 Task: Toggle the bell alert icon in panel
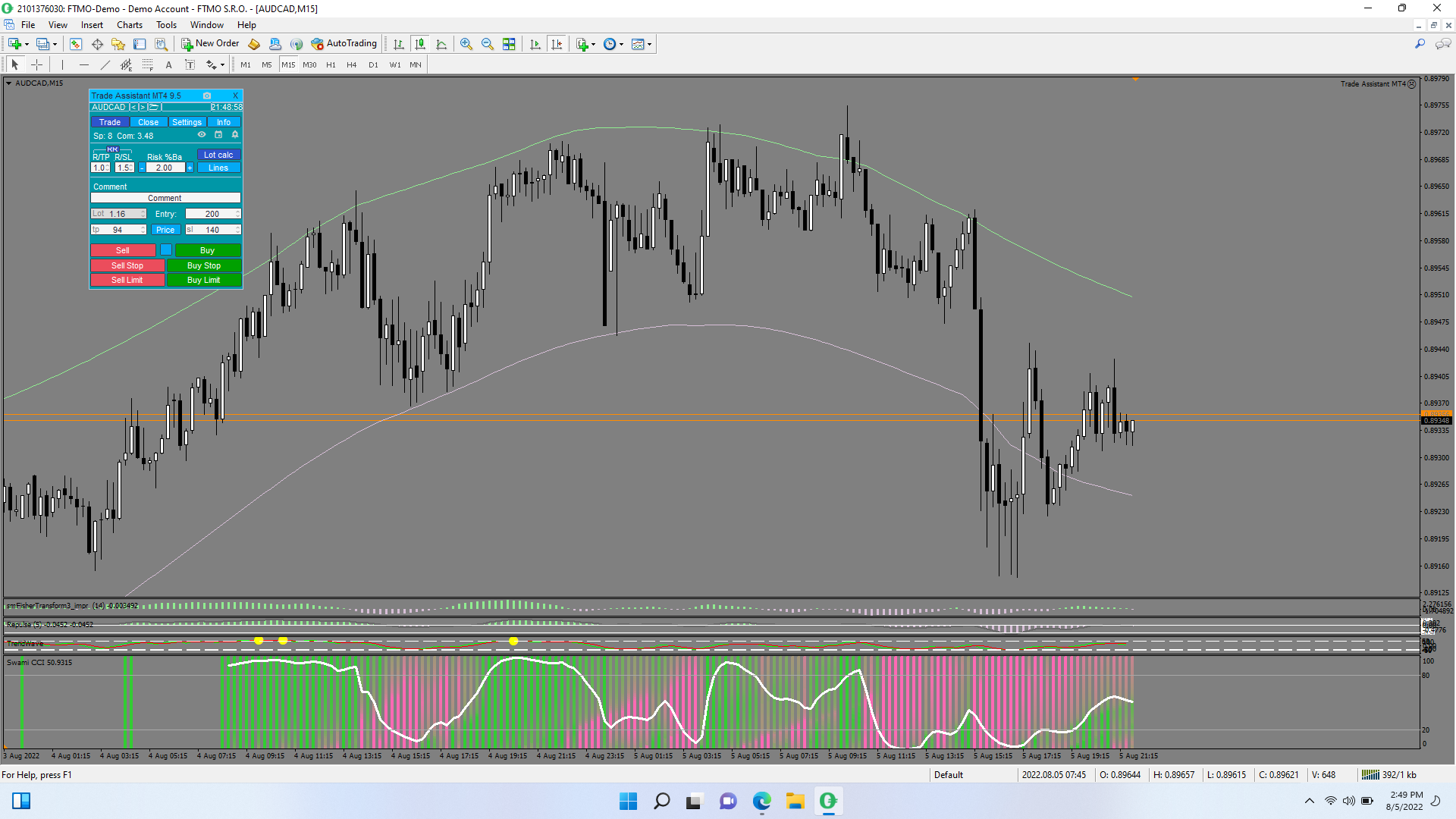pos(235,135)
